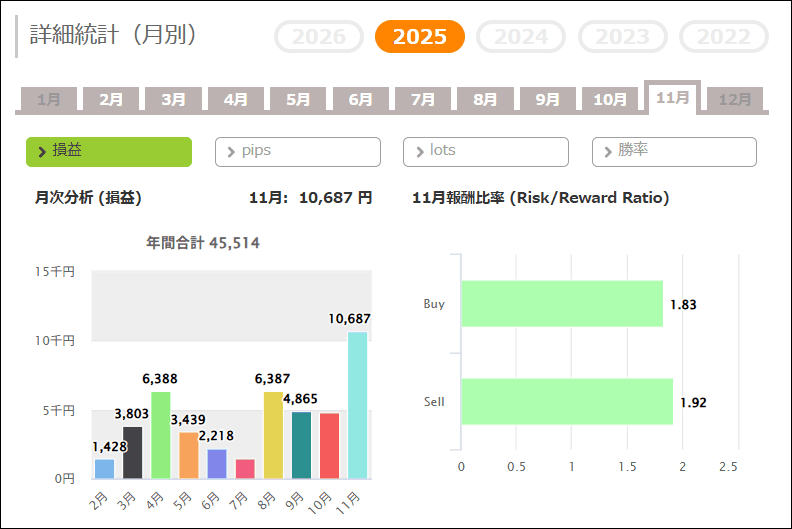Viewport: 792px width, 529px height.
Task: Click the Sell risk/reward bar
Action: click(x=566, y=402)
